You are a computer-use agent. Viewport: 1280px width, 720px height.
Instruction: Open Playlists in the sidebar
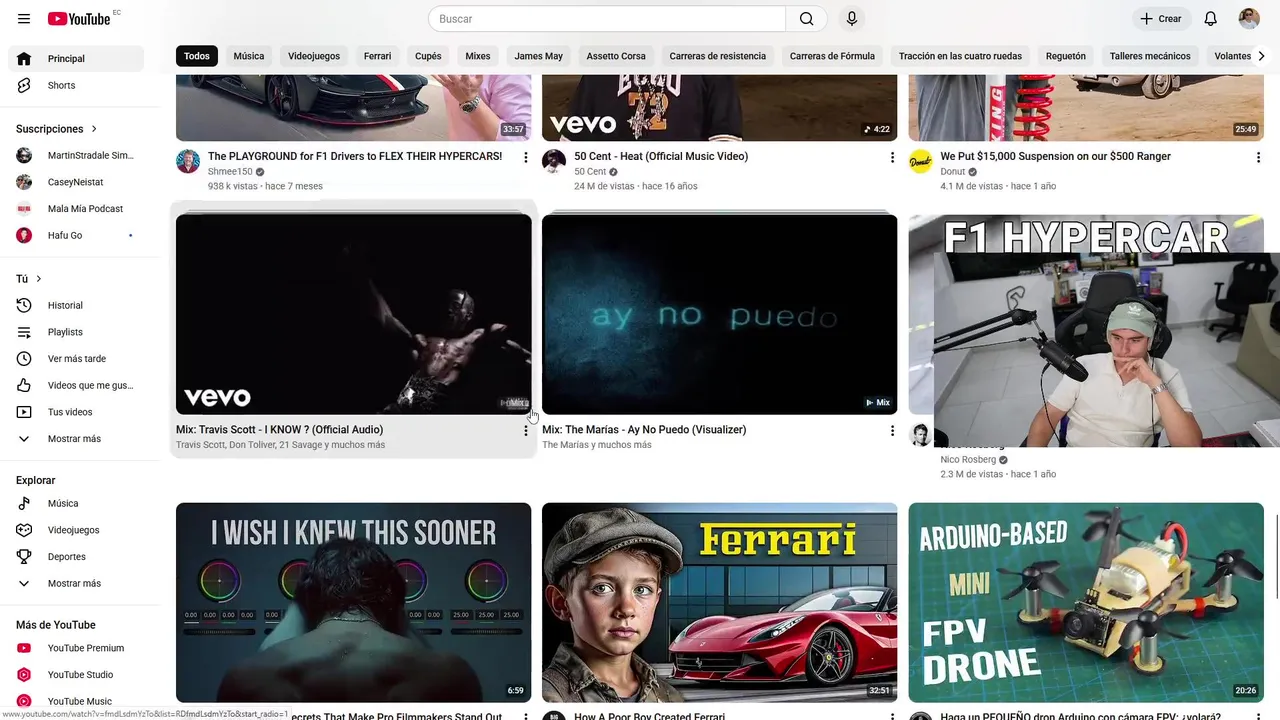pos(76,332)
